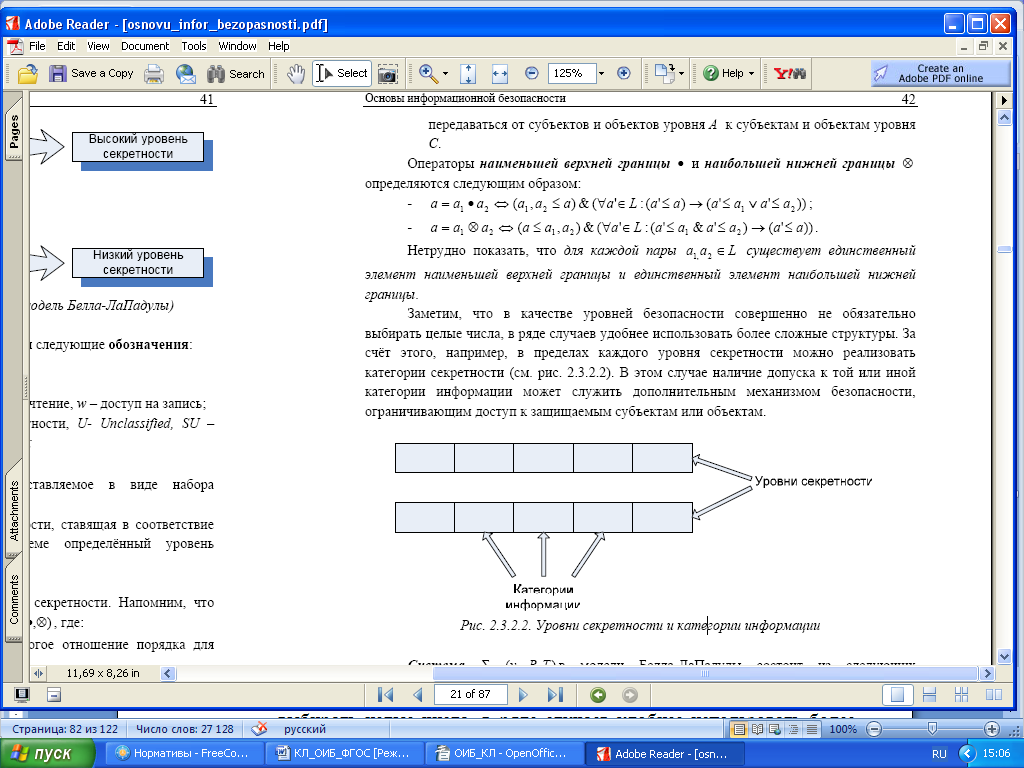Click the zoom out minus button
Viewport: 1024px width, 768px height.
coord(532,73)
